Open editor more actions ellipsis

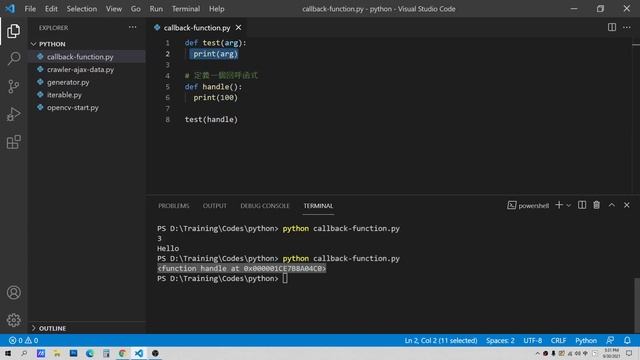[627, 27]
